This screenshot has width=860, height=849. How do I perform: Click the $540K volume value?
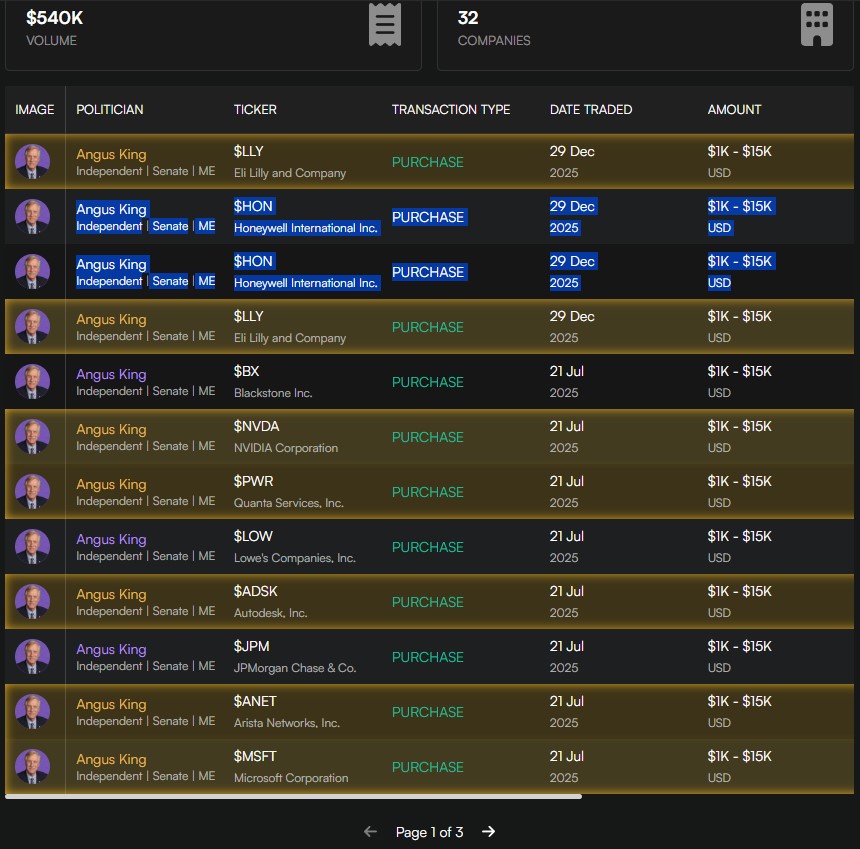54,18
